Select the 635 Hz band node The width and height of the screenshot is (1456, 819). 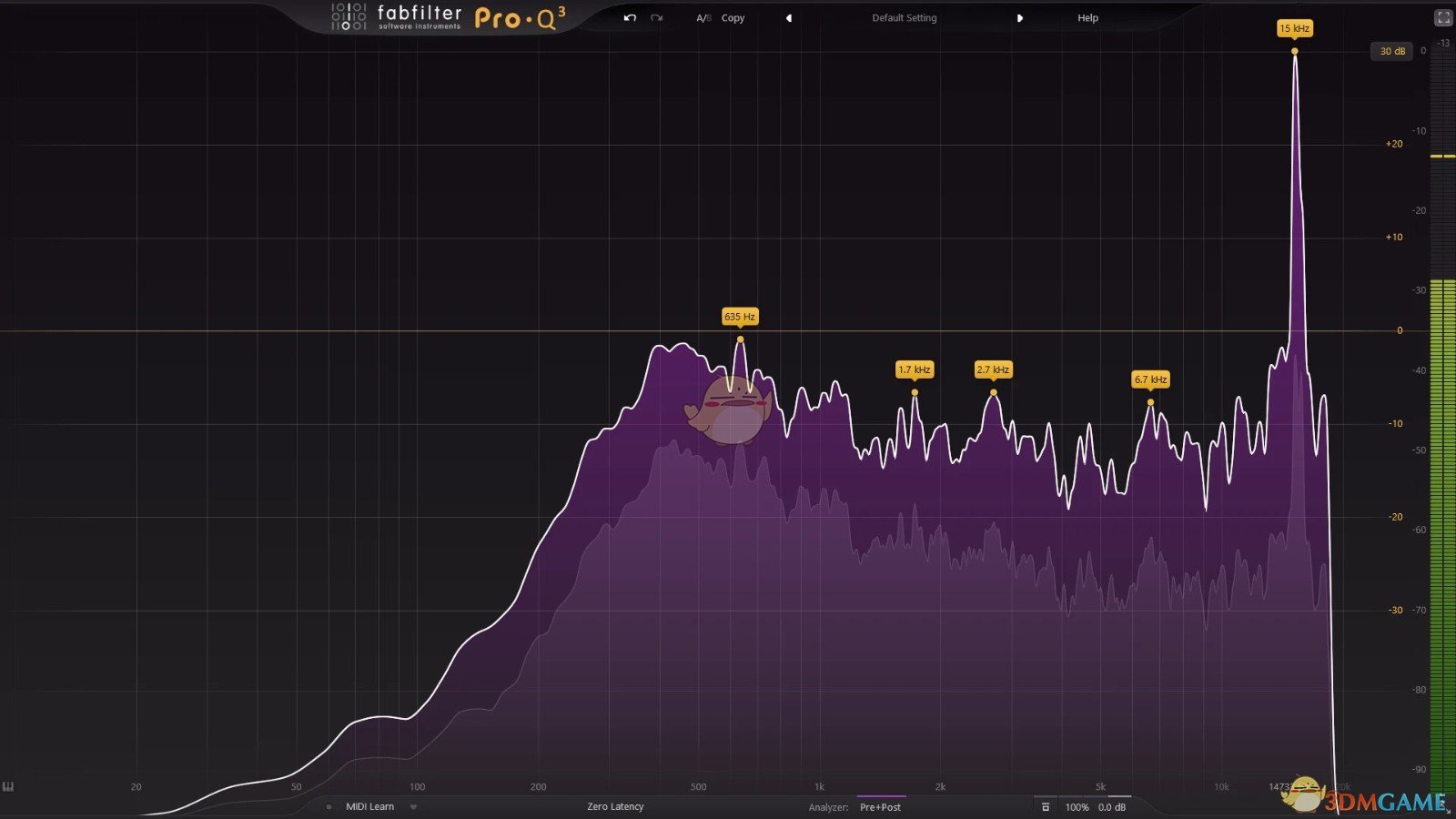[740, 339]
